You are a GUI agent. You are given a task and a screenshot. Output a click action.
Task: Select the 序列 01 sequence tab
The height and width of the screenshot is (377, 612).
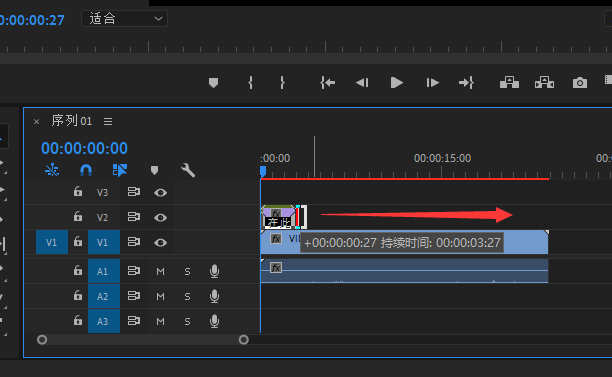tap(72, 121)
